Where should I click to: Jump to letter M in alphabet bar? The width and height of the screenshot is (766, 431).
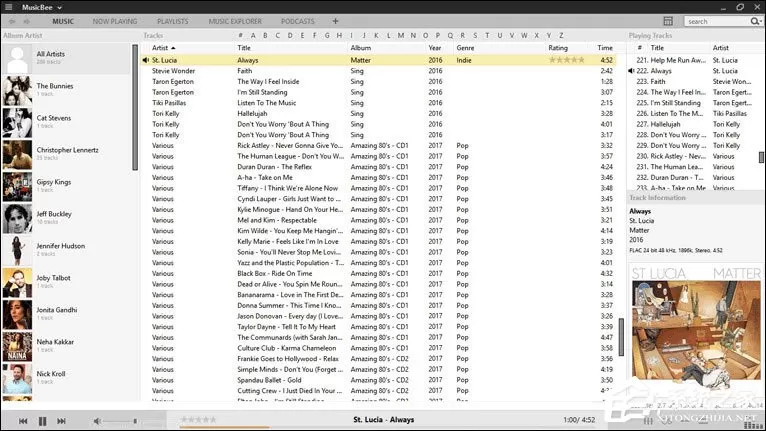pyautogui.click(x=401, y=35)
